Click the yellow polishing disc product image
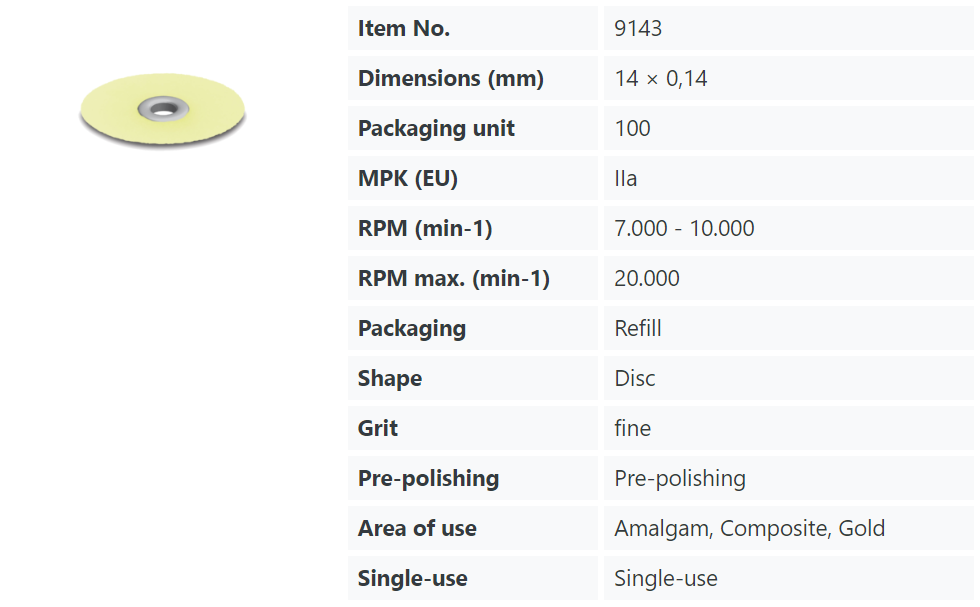This screenshot has height=607, width=980. [162, 111]
